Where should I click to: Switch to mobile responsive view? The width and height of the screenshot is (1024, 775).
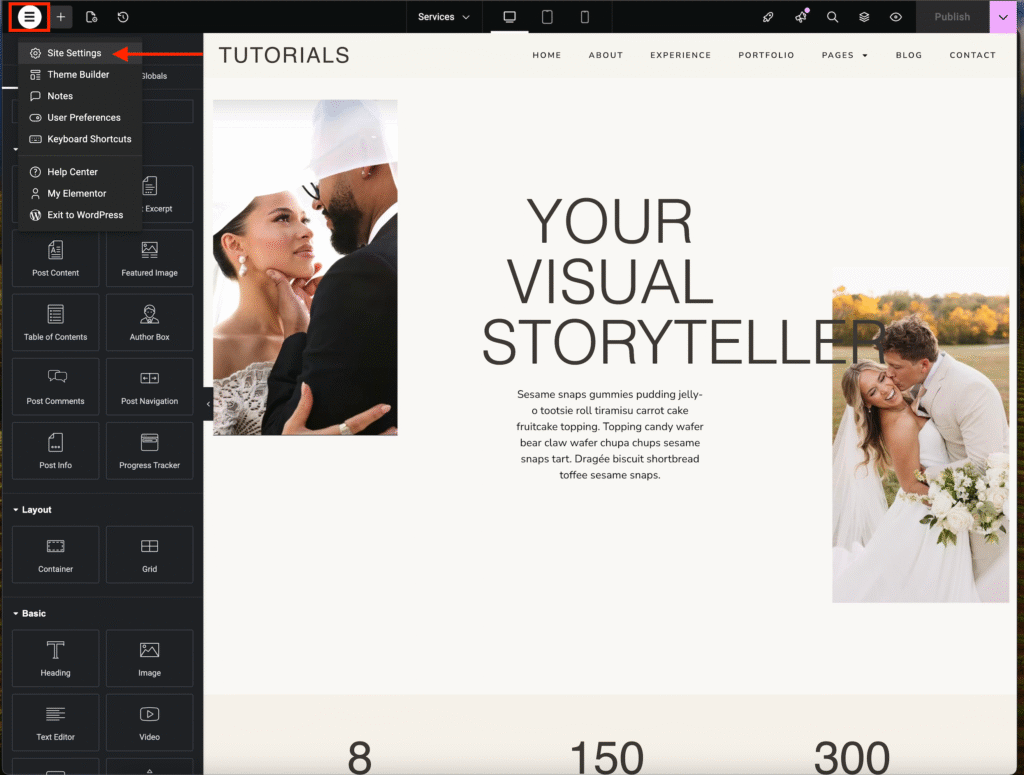click(585, 17)
